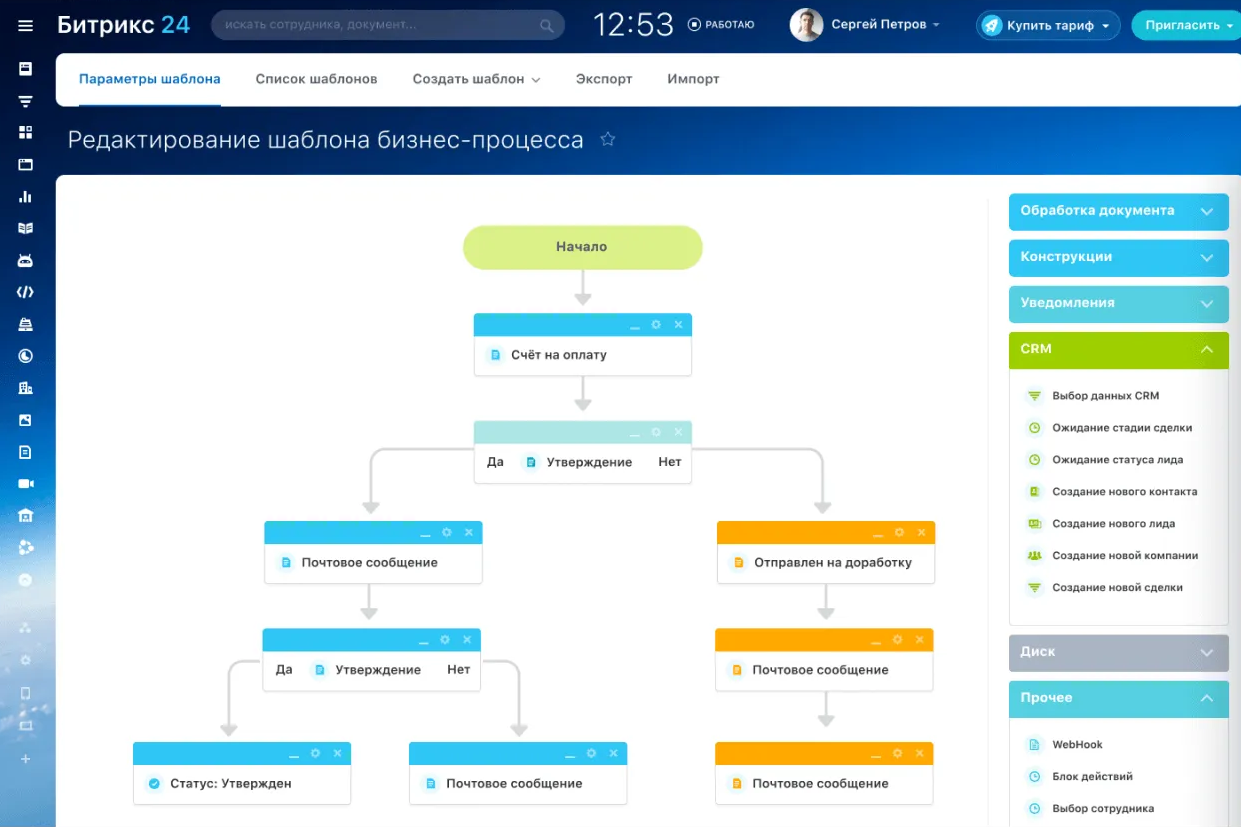
Task: Click the employee and document search field
Action: pos(380,26)
